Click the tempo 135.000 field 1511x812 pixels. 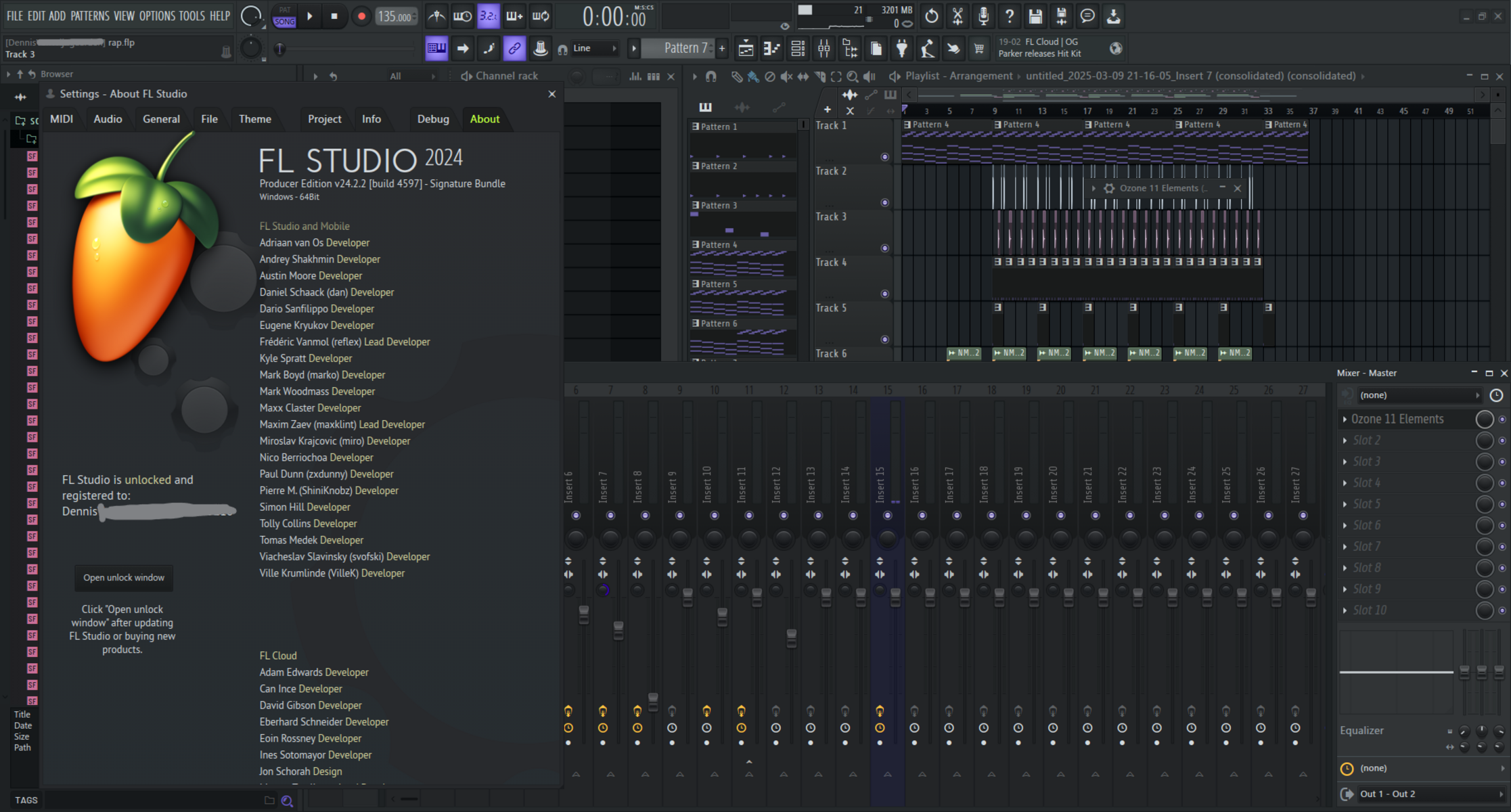[397, 16]
